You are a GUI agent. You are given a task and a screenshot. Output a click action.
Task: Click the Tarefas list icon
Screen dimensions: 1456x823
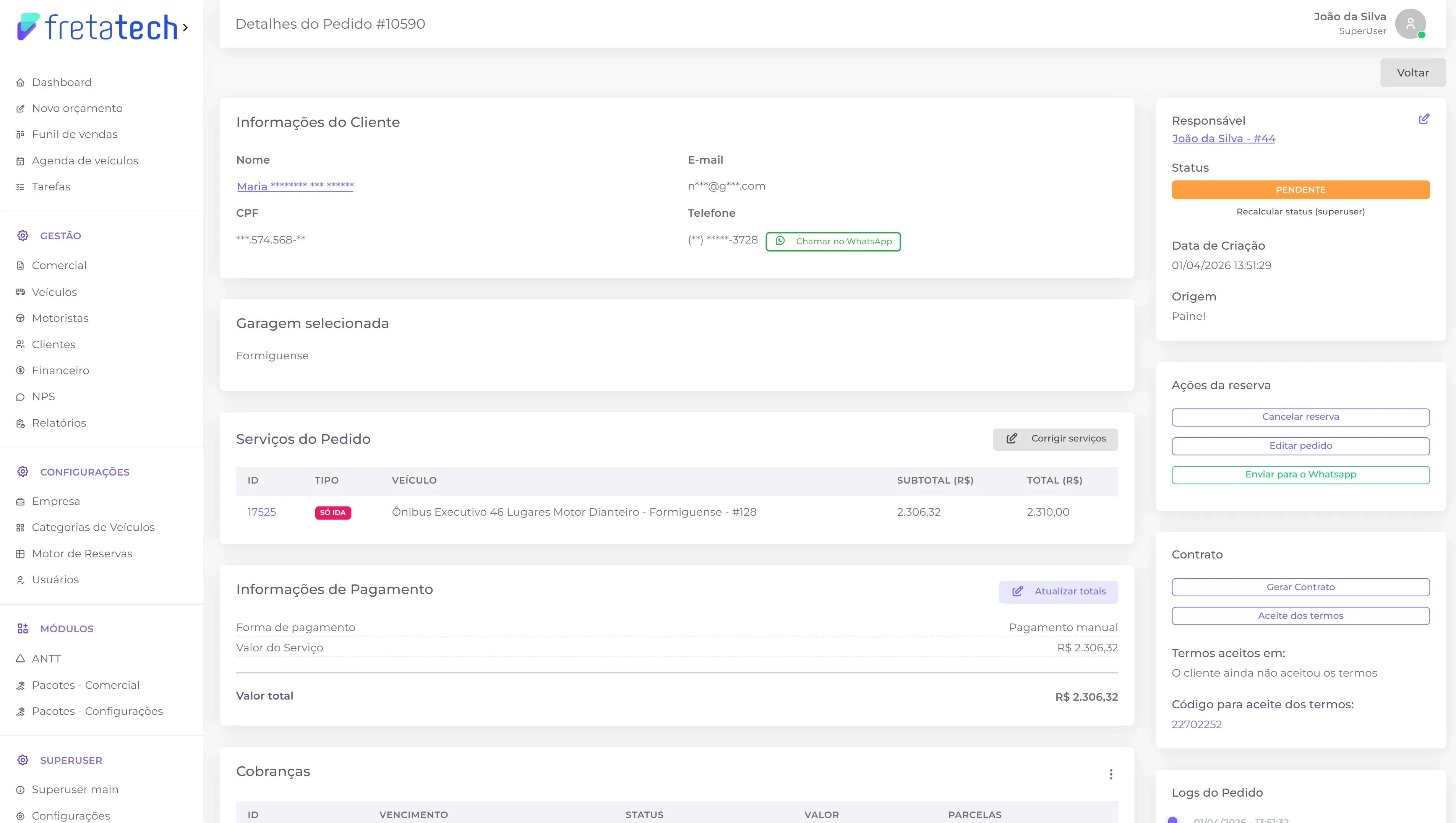20,187
